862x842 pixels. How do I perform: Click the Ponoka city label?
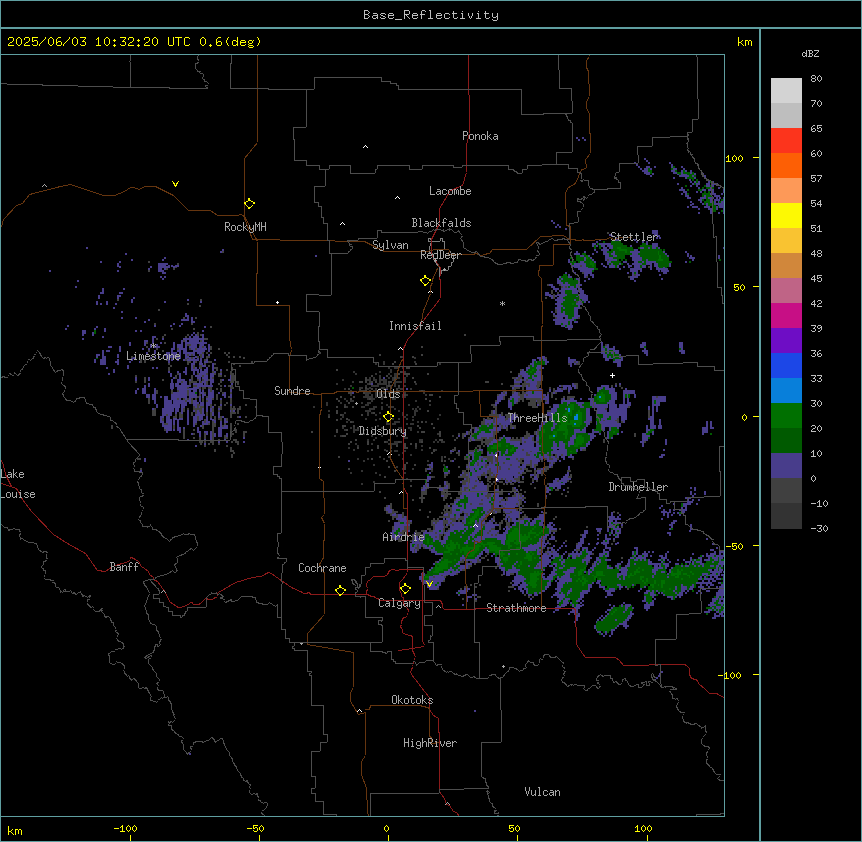[x=480, y=136]
